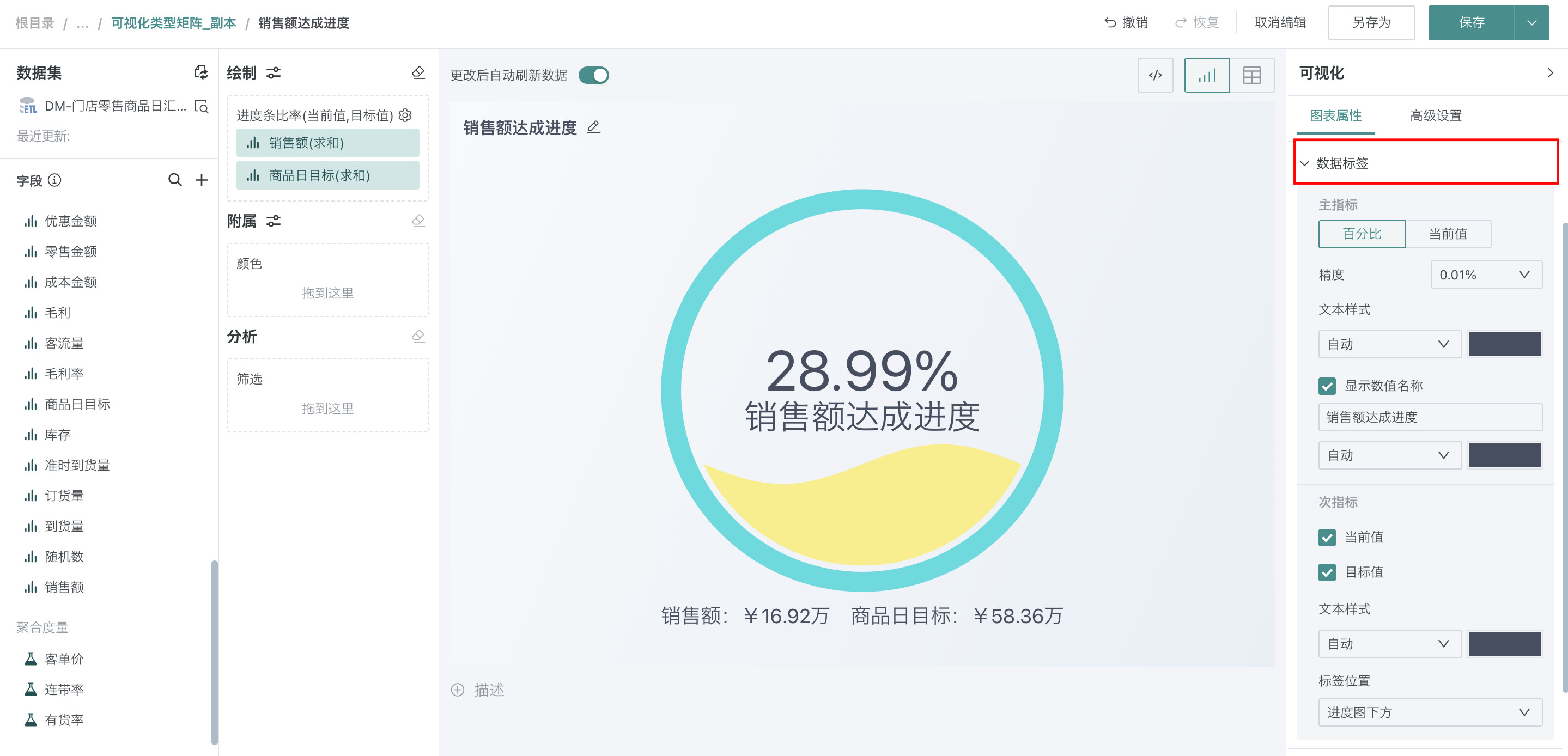The image size is (1568, 756).
Task: Click the eraser icon in 绘制 header
Action: pyautogui.click(x=418, y=73)
